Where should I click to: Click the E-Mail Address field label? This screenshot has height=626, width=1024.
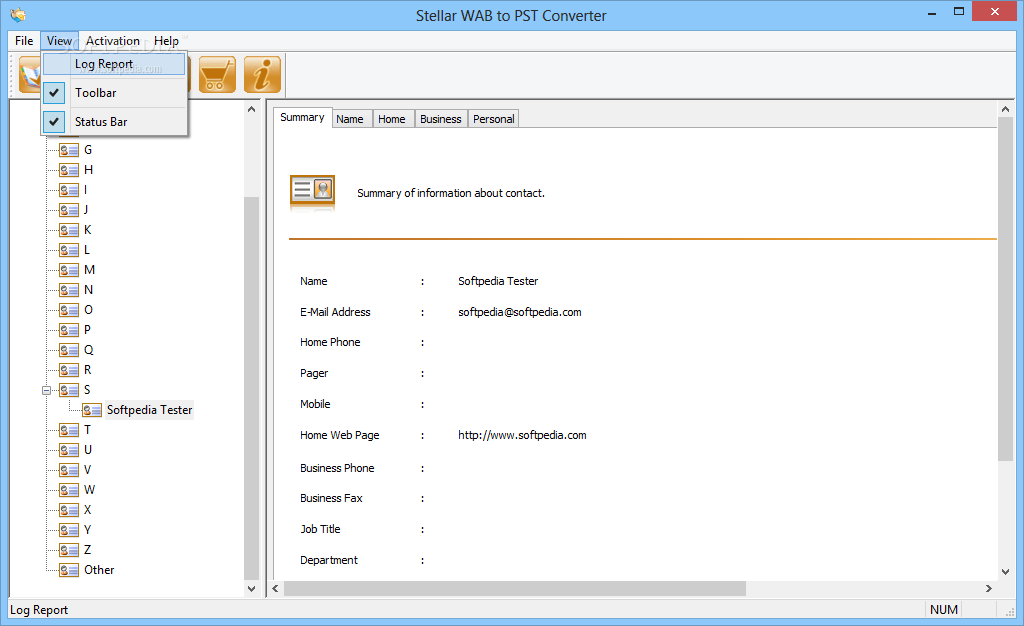coord(335,312)
